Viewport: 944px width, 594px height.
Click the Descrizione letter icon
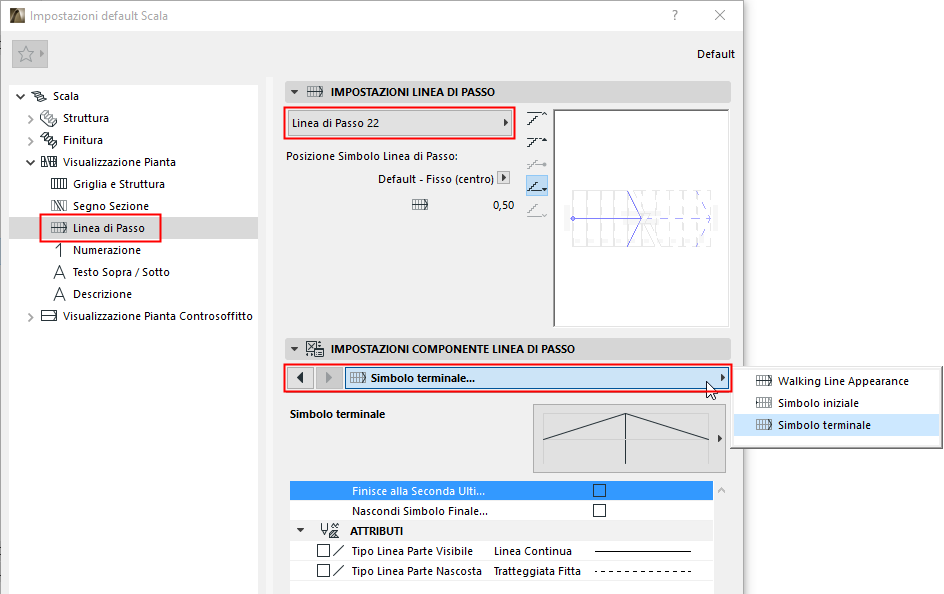tap(59, 294)
